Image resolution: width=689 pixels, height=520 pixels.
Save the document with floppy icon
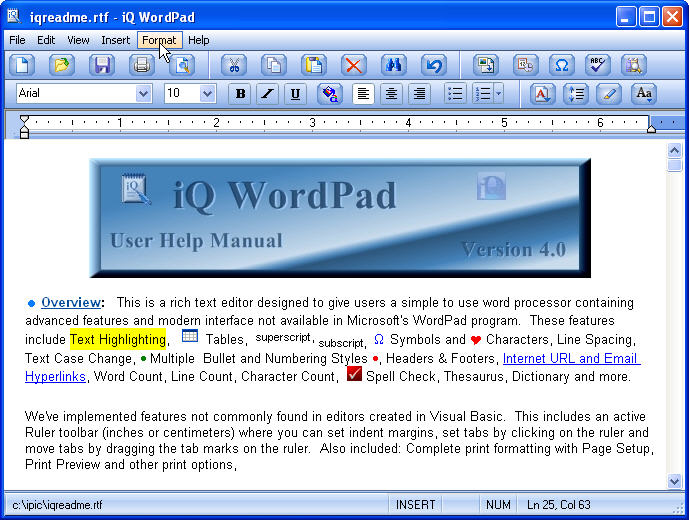click(102, 66)
